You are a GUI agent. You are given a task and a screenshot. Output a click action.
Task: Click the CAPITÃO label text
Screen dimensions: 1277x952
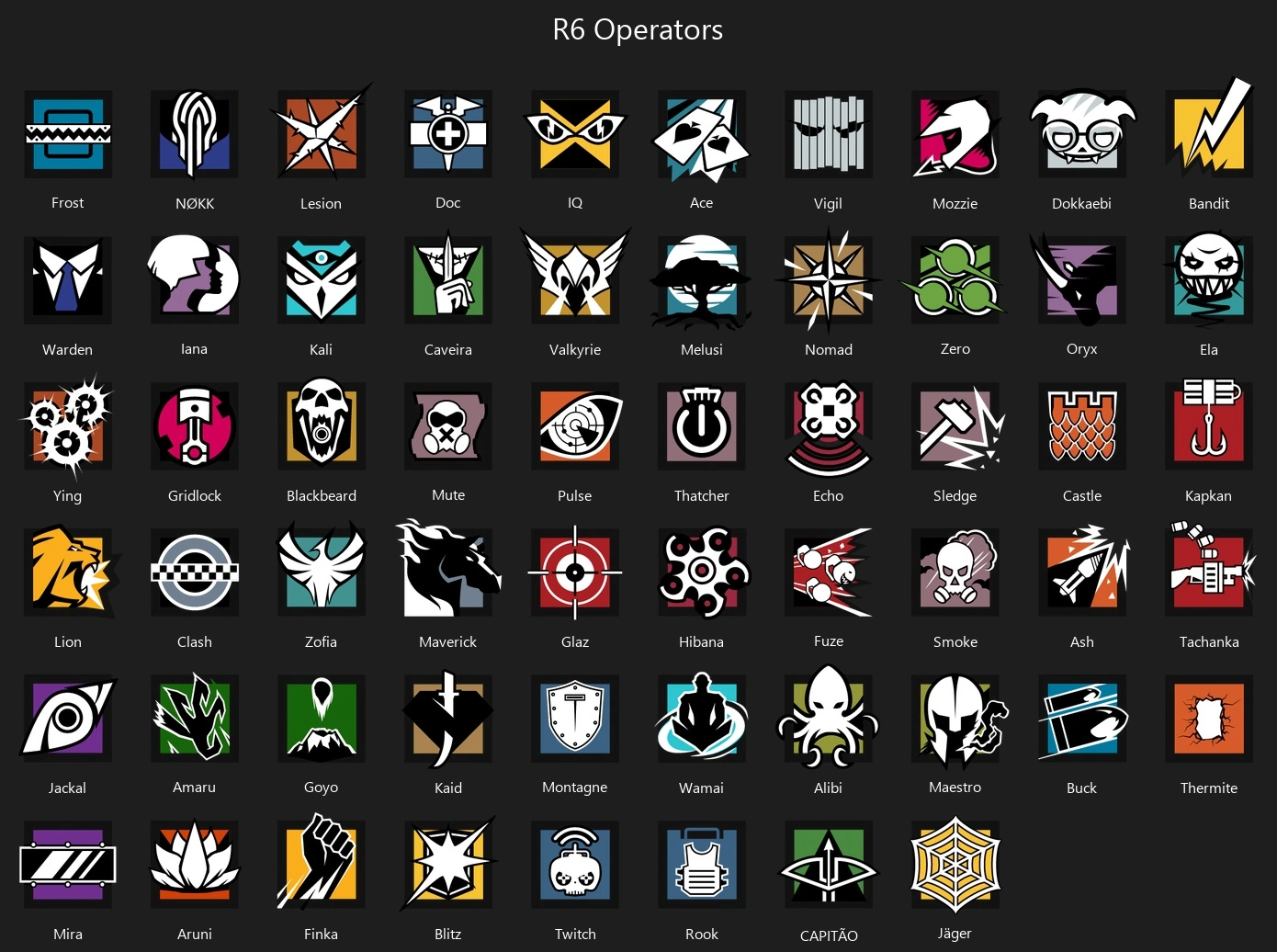pos(829,935)
